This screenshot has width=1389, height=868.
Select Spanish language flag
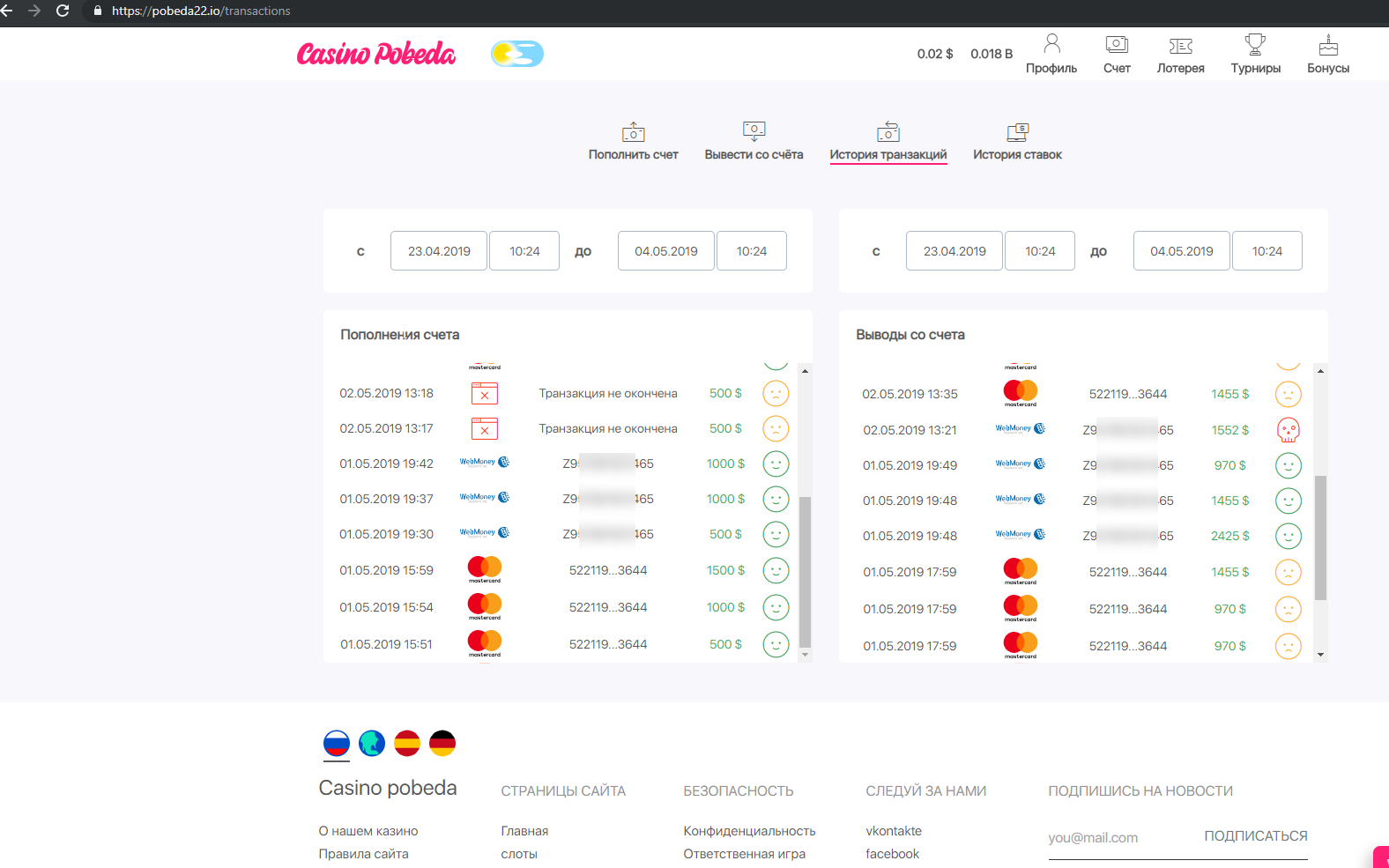click(x=407, y=744)
